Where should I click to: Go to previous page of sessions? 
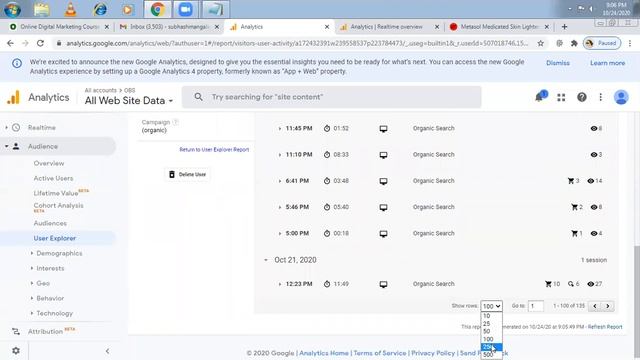click(x=595, y=306)
